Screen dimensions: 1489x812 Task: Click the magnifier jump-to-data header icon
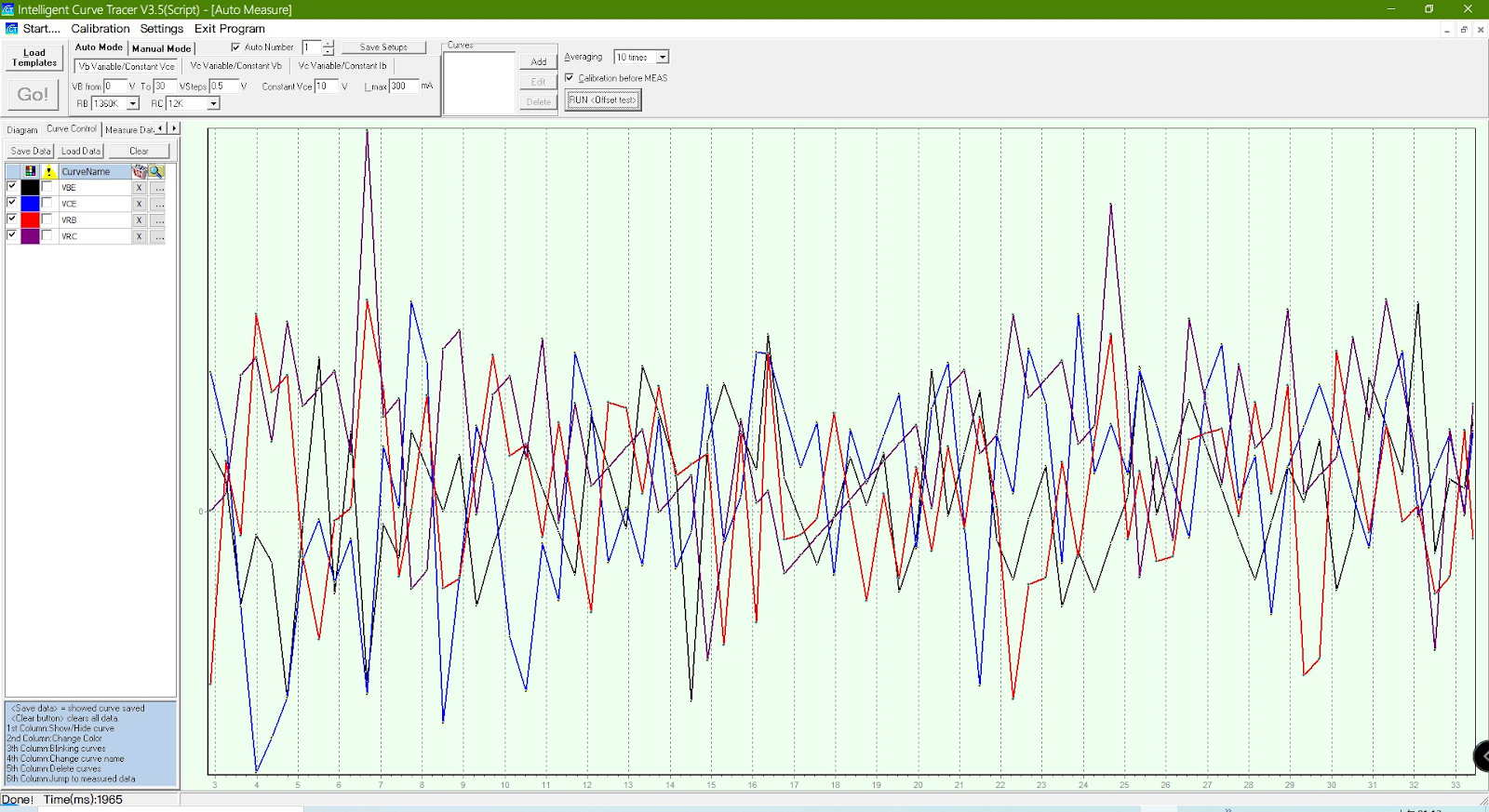click(156, 171)
